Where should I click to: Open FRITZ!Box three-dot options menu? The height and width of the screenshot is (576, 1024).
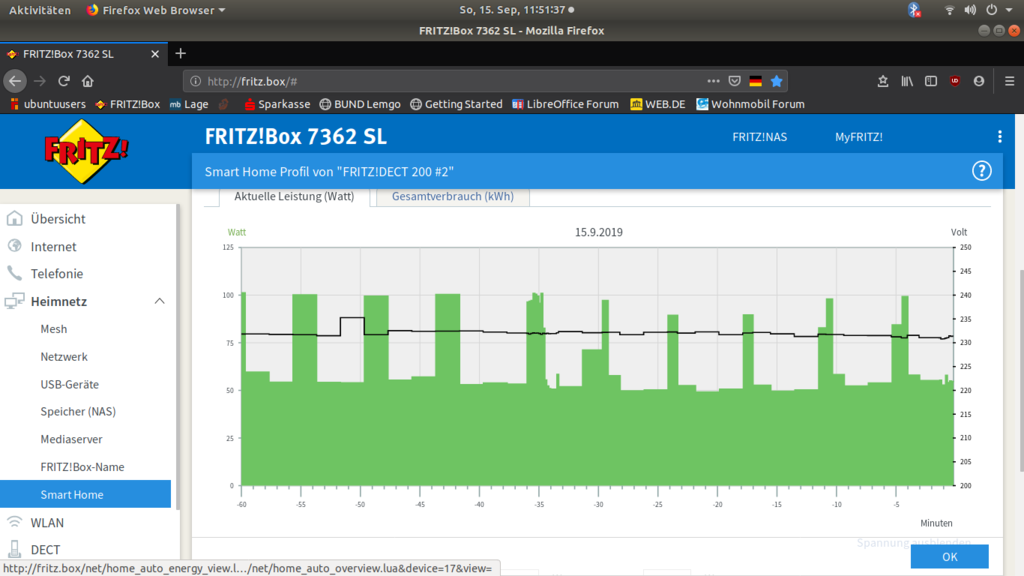click(1000, 136)
